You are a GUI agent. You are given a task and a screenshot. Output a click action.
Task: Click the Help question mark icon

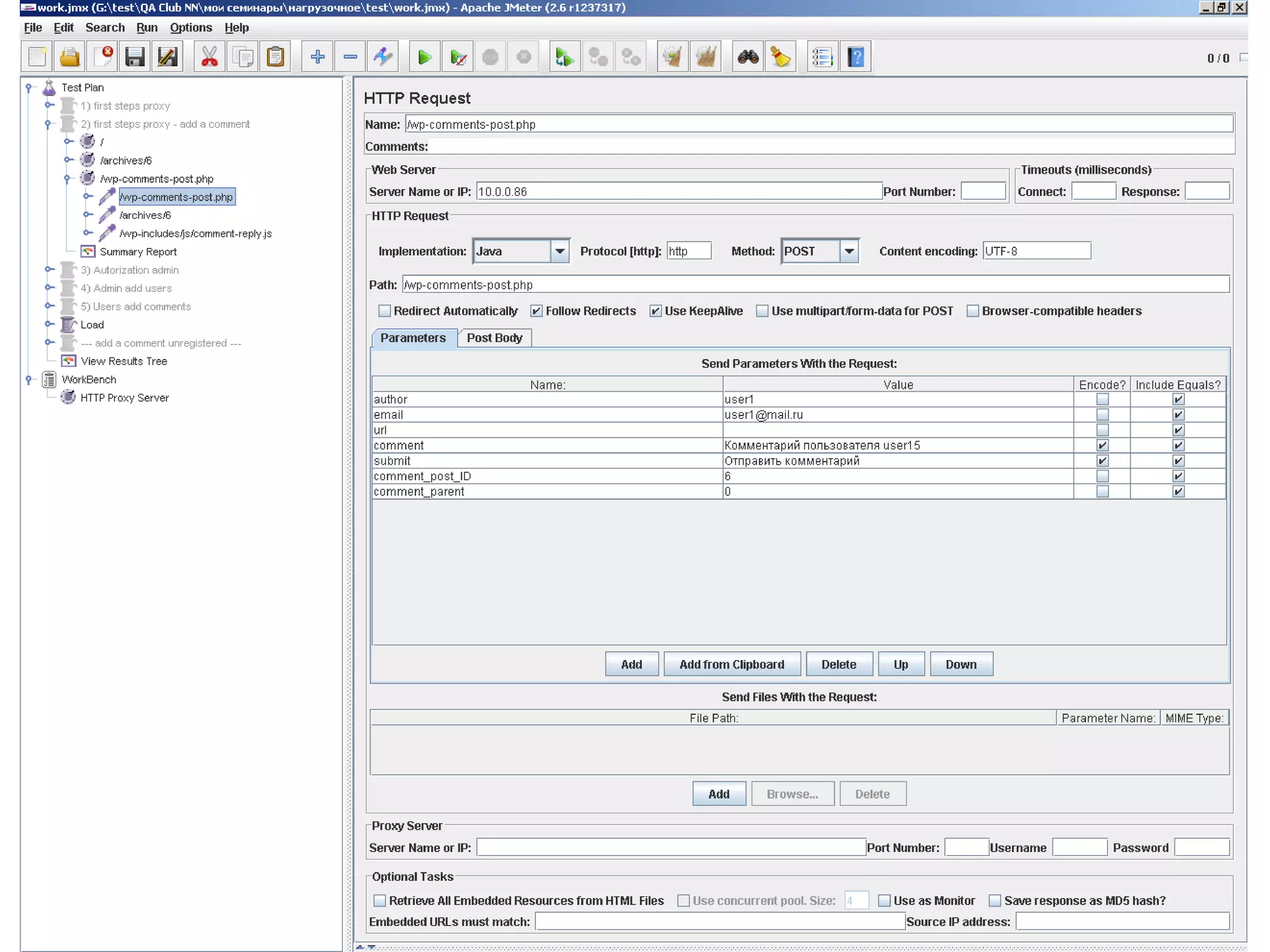click(x=856, y=58)
